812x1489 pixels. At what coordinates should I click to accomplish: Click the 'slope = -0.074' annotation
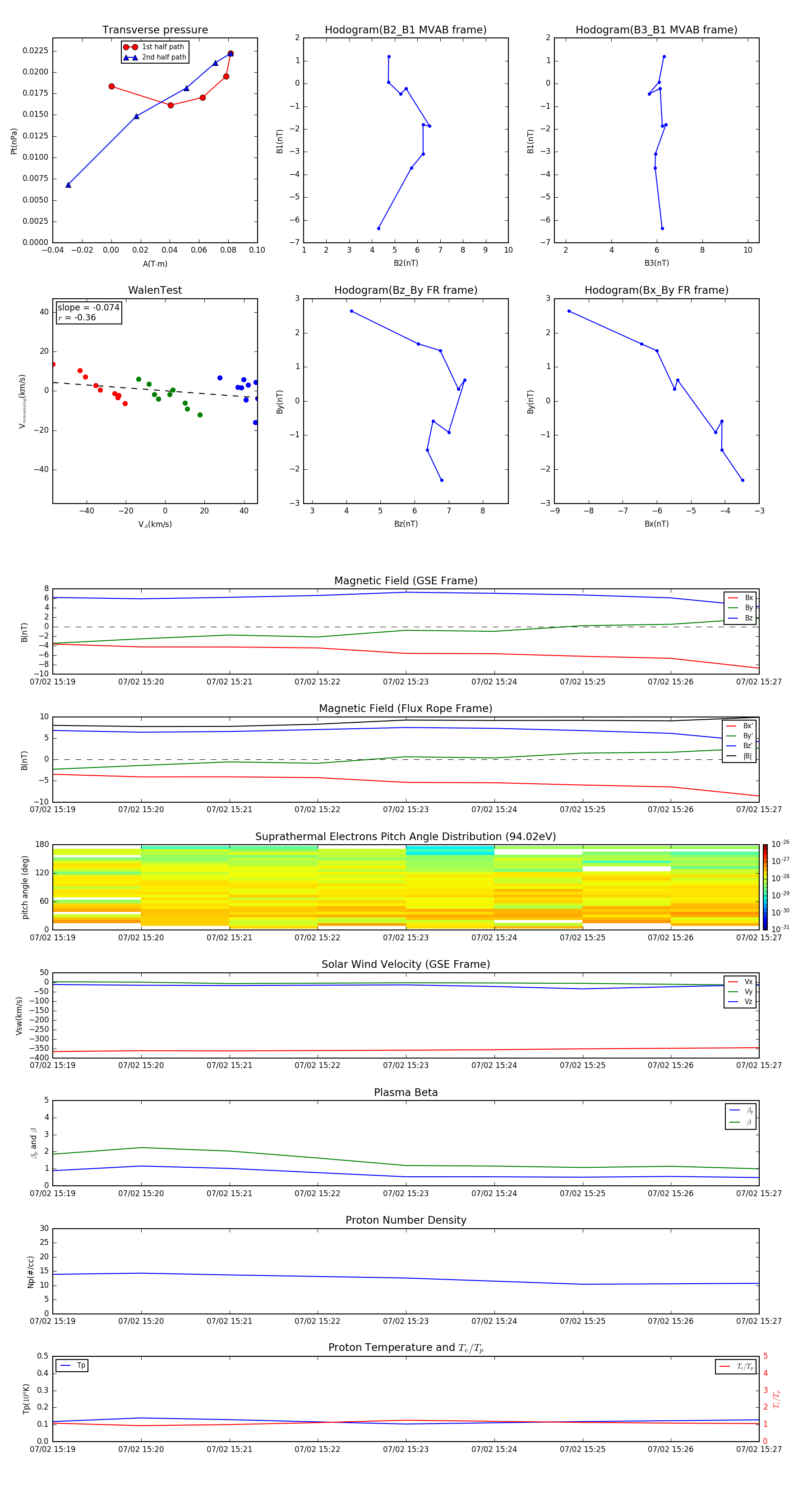coord(88,308)
